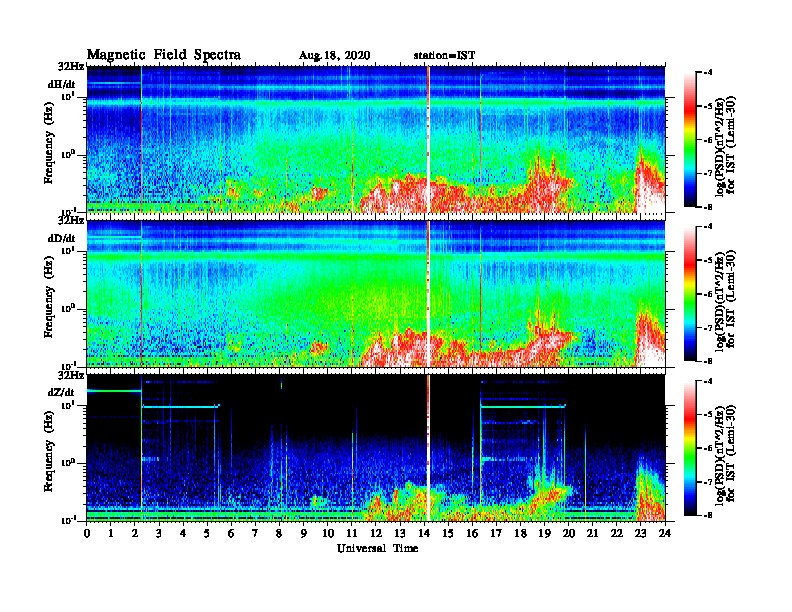792x612 pixels.
Task: Click hour '8' tick on Universal Time axis
Action: tap(279, 533)
